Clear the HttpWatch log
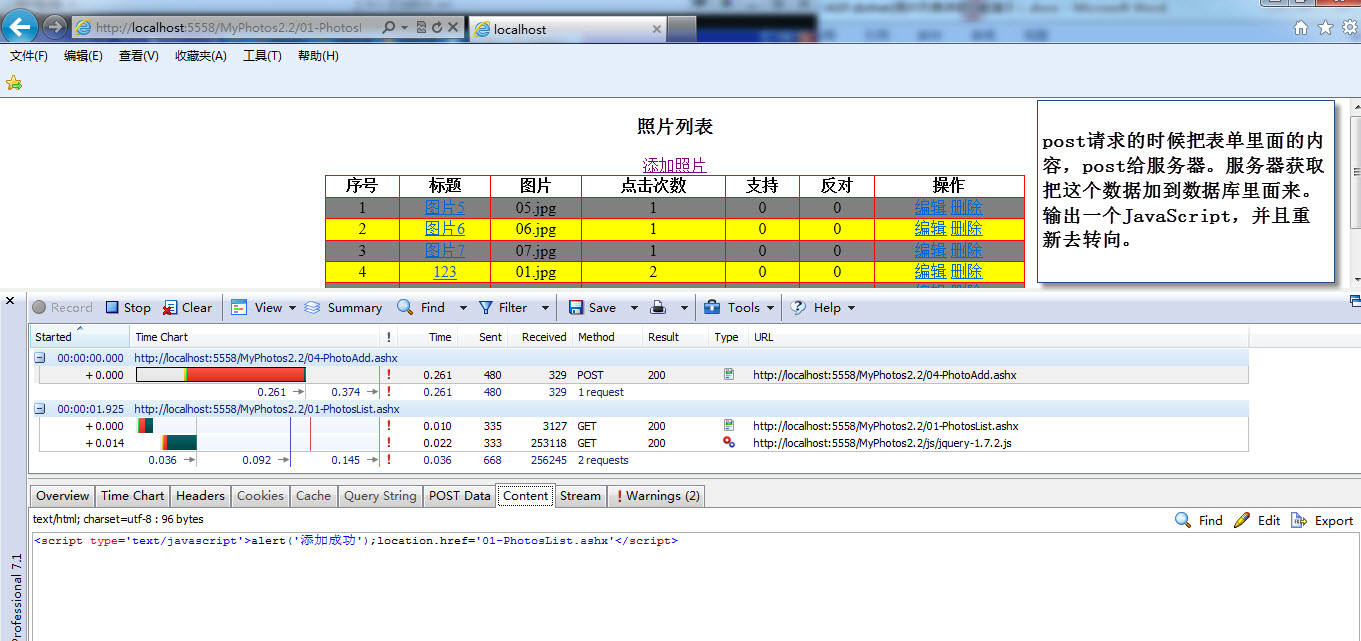 pyautogui.click(x=188, y=308)
